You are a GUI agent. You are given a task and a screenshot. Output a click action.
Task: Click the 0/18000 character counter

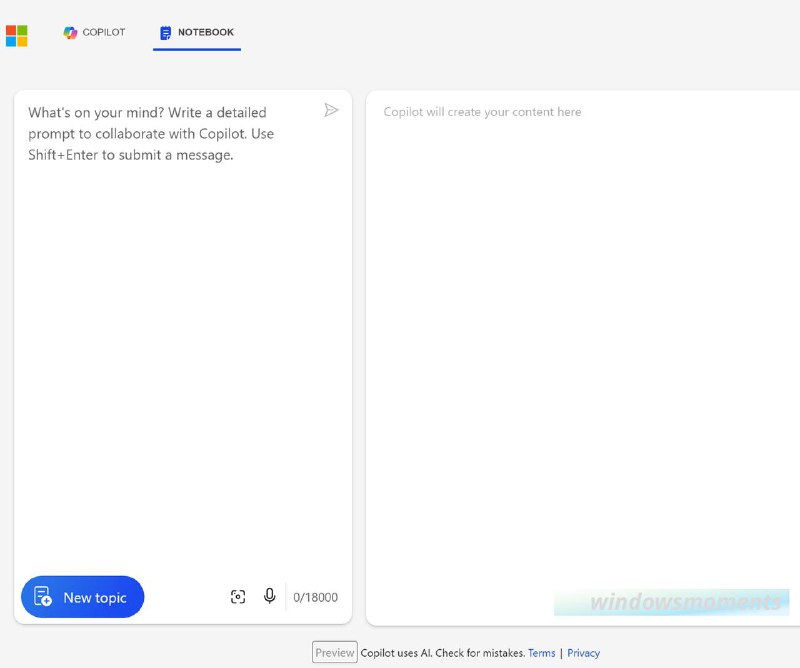pyautogui.click(x=315, y=598)
